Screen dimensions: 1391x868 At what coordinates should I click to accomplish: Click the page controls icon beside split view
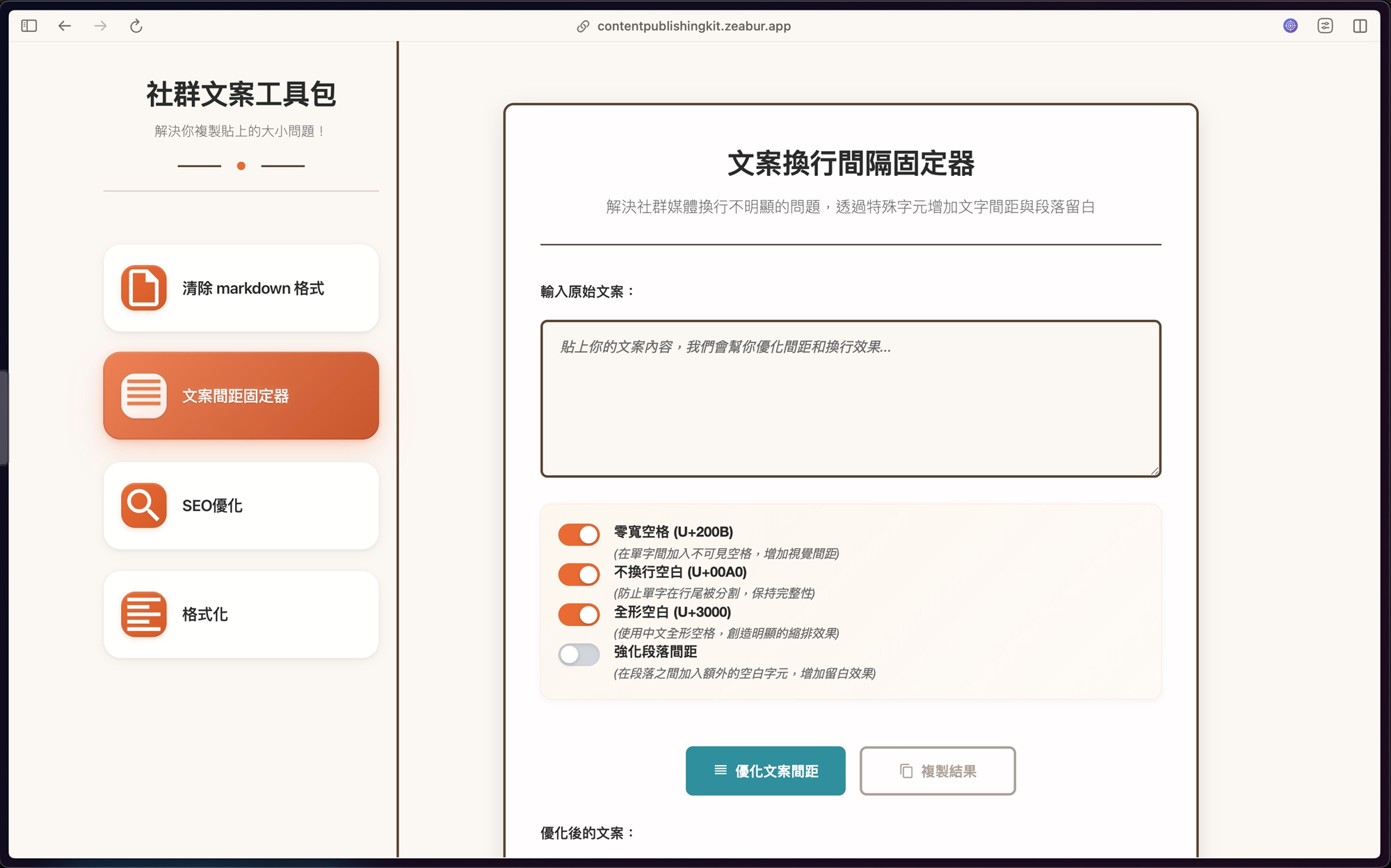point(1325,26)
